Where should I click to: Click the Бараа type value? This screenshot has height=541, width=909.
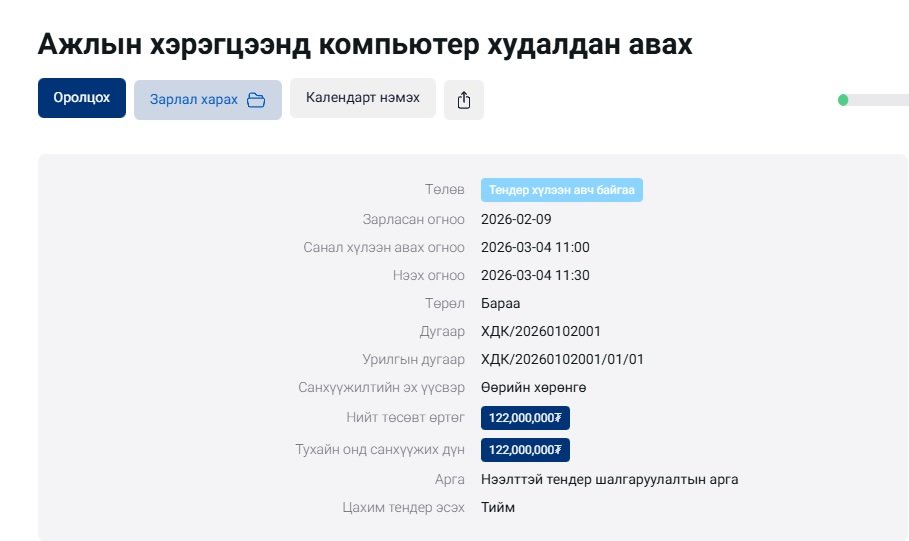click(x=500, y=303)
